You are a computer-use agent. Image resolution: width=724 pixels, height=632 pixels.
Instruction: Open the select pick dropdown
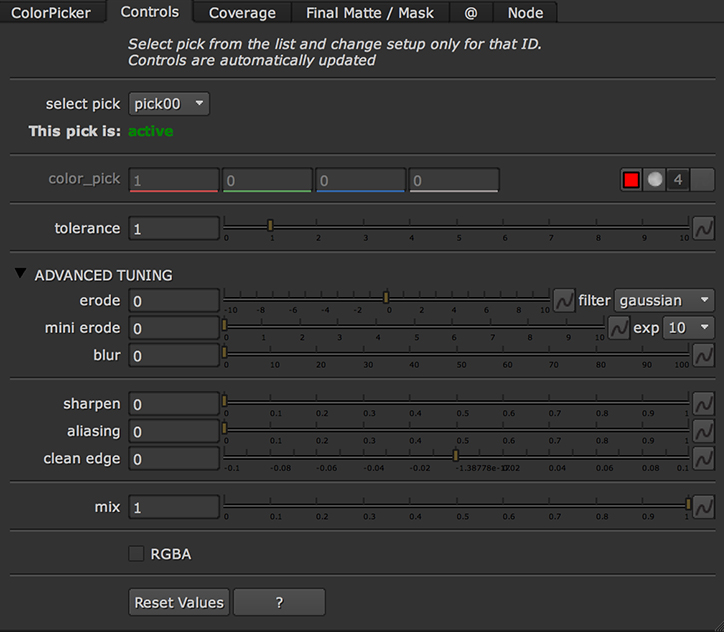(169, 104)
